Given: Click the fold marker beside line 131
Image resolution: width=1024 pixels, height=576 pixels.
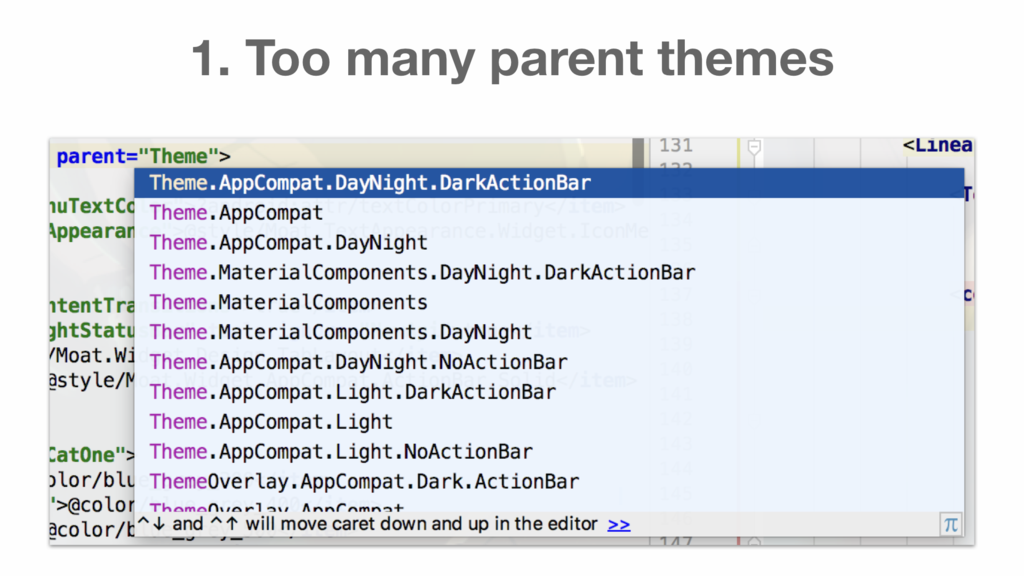Looking at the screenshot, I should 754,148.
